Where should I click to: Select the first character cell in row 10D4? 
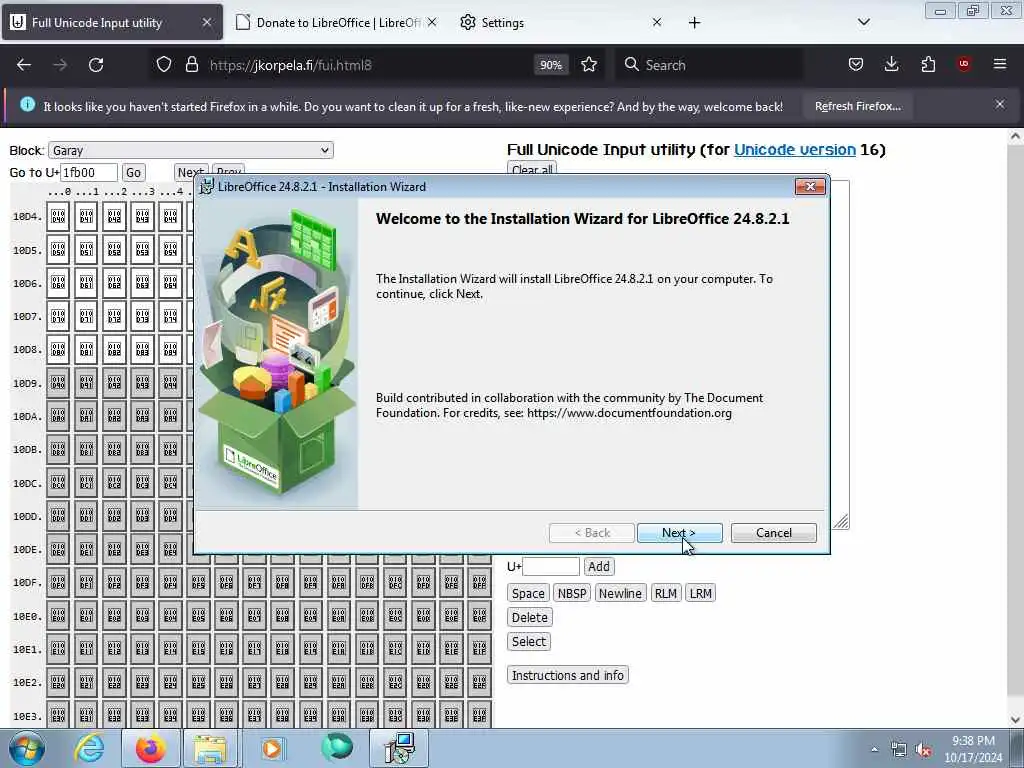tap(58, 216)
